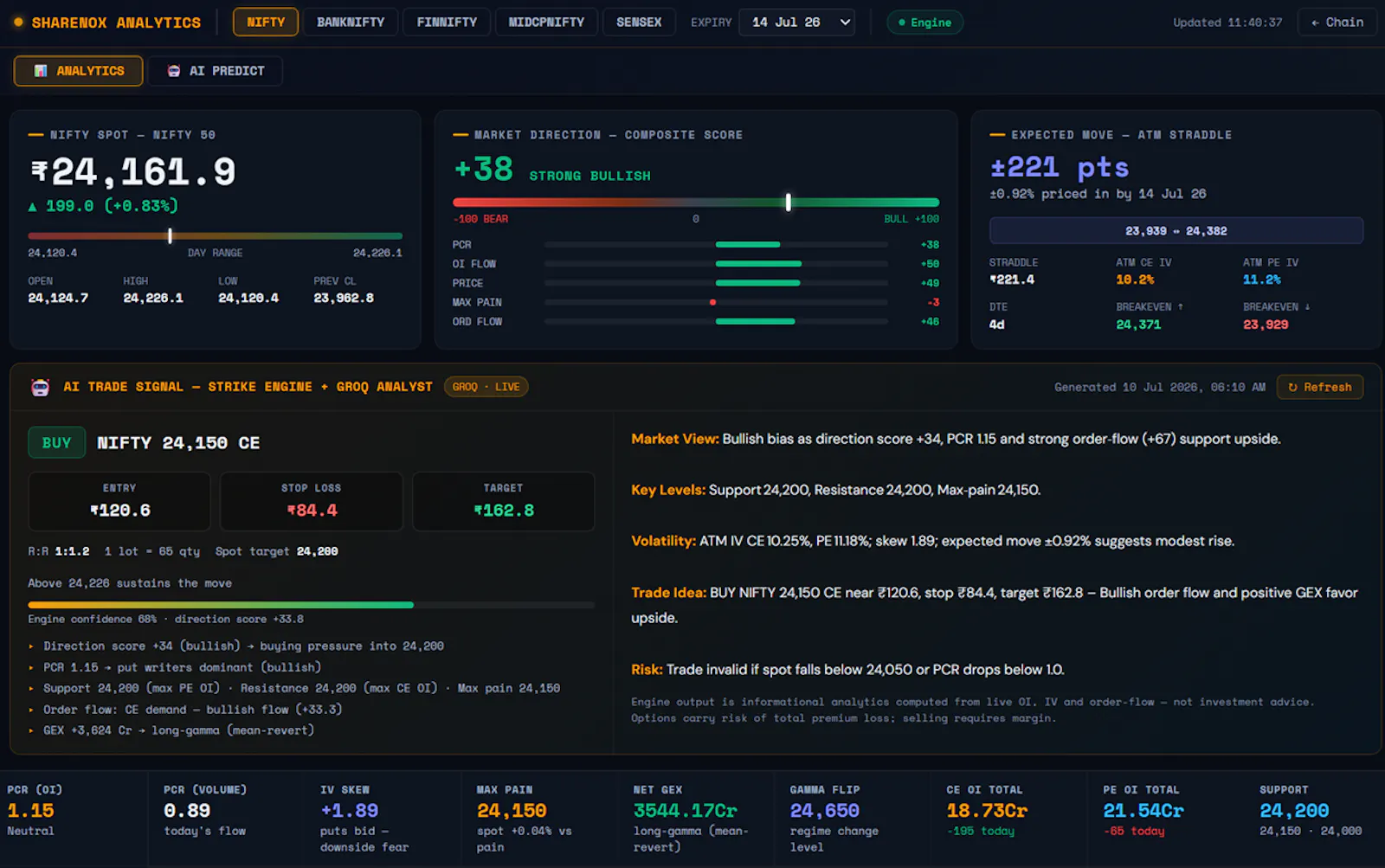Viewport: 1385px width, 868px height.
Task: Click the AI Predict robot icon
Action: (x=174, y=71)
